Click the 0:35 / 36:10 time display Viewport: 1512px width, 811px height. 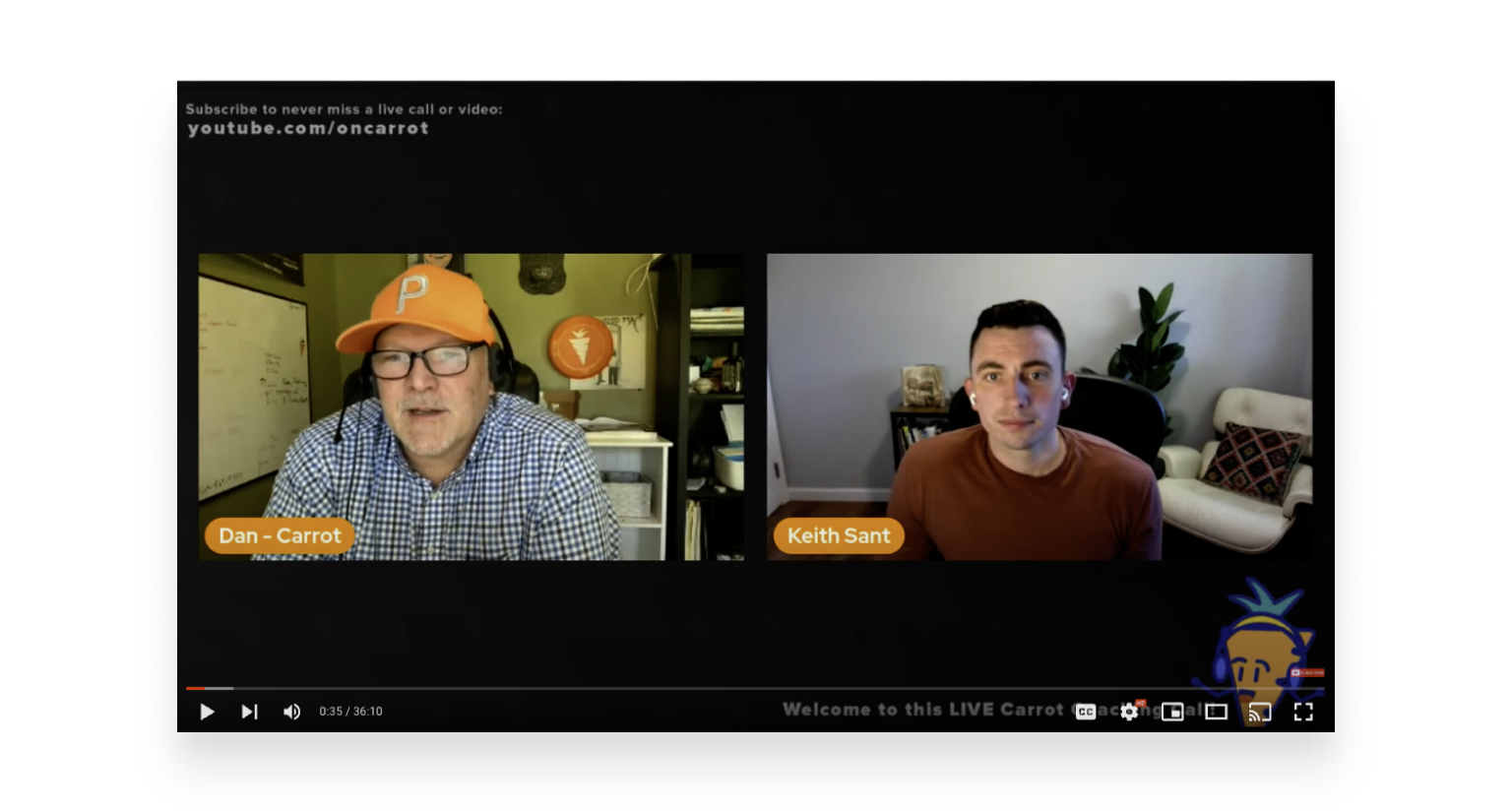(350, 712)
